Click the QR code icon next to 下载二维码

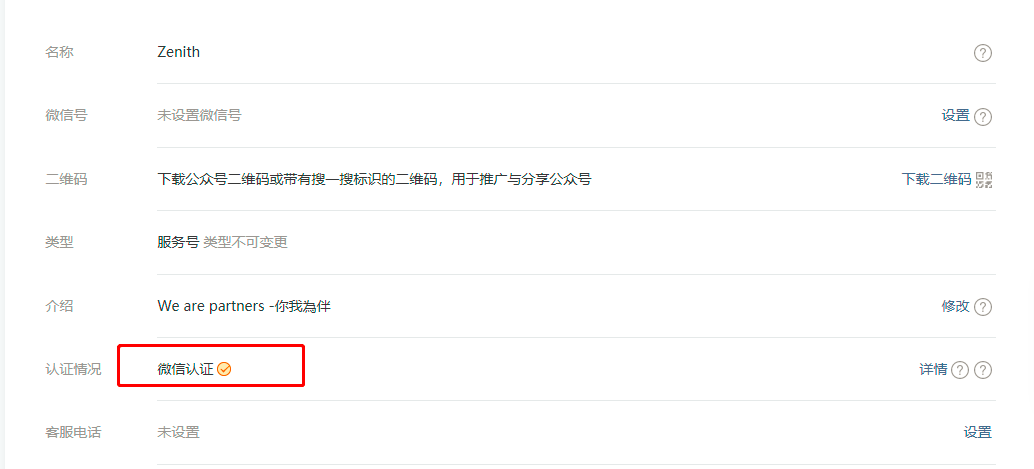[x=984, y=179]
